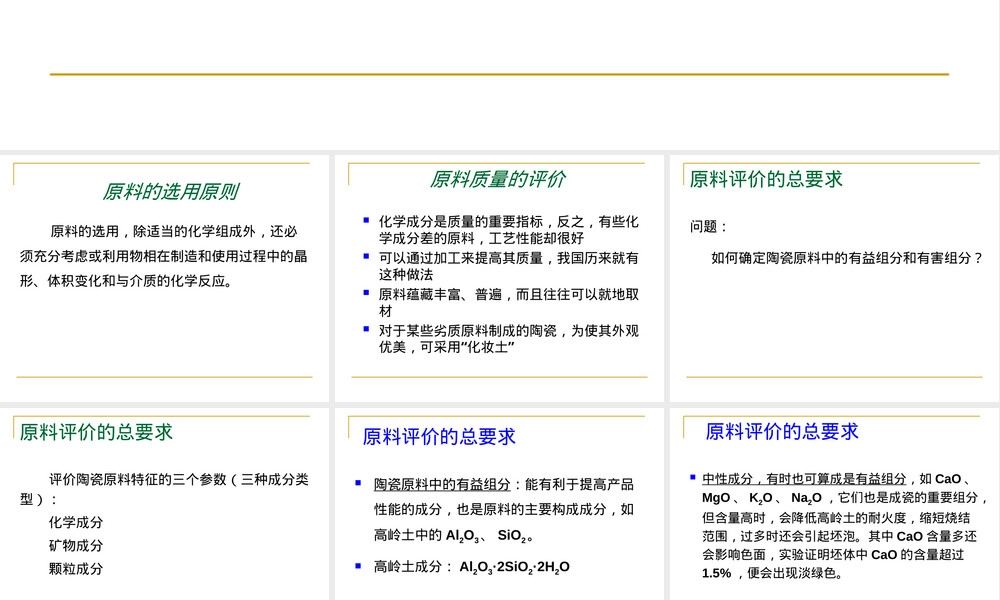The image size is (1000, 600).
Task: Click the green title 原料评价的总要求 above 问题：
Action: [766, 179]
